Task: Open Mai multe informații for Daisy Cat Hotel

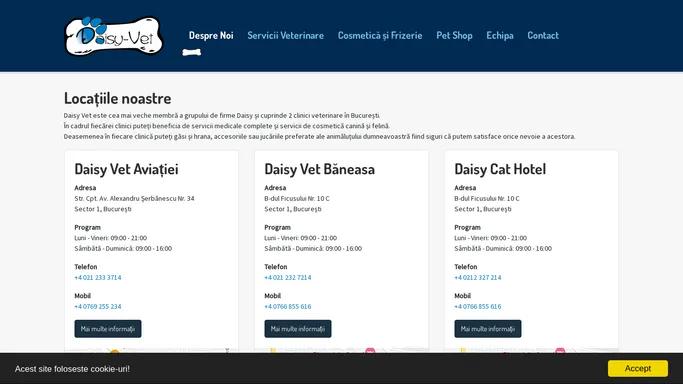Action: 487,329
